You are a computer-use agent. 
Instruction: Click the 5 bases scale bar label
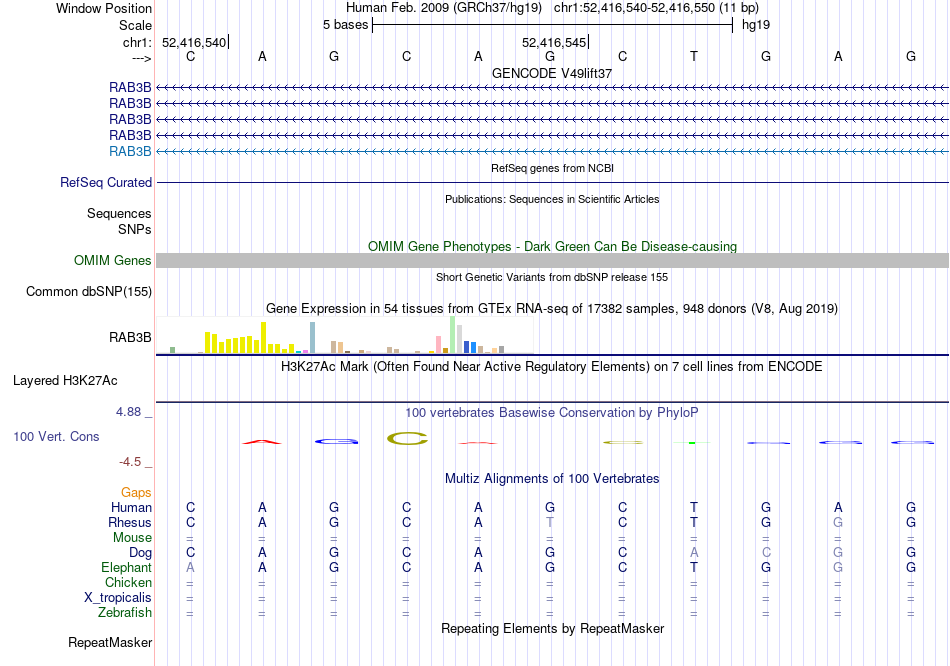(x=345, y=25)
